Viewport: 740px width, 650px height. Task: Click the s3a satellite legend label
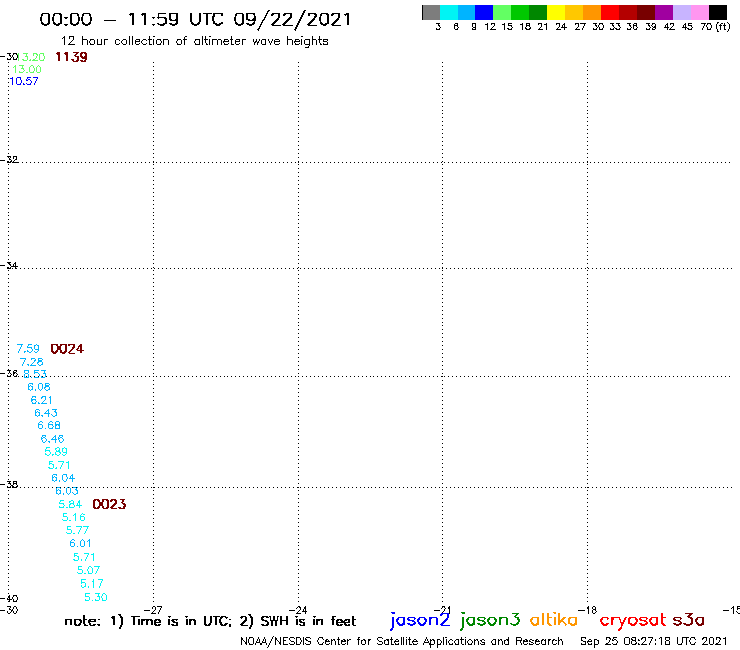pyautogui.click(x=689, y=620)
